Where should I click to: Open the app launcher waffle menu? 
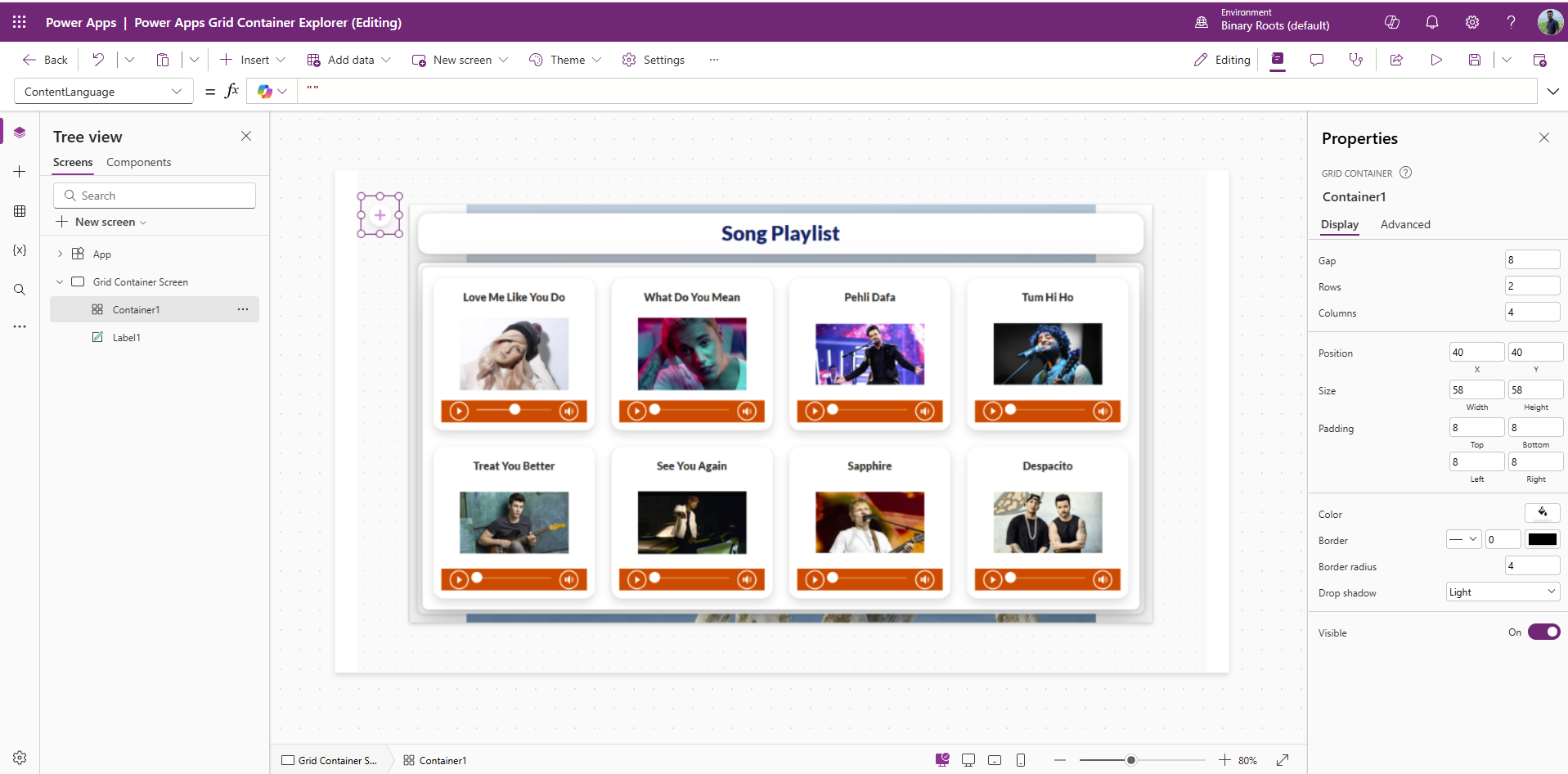coord(20,22)
